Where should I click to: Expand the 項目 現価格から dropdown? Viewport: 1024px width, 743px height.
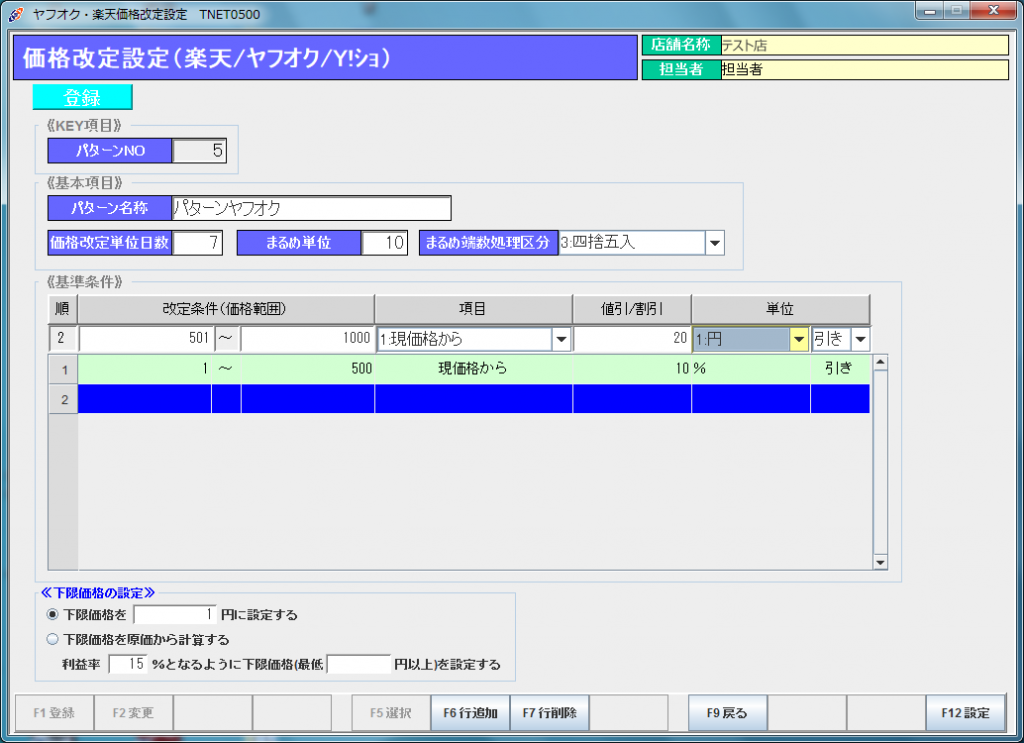coord(561,339)
